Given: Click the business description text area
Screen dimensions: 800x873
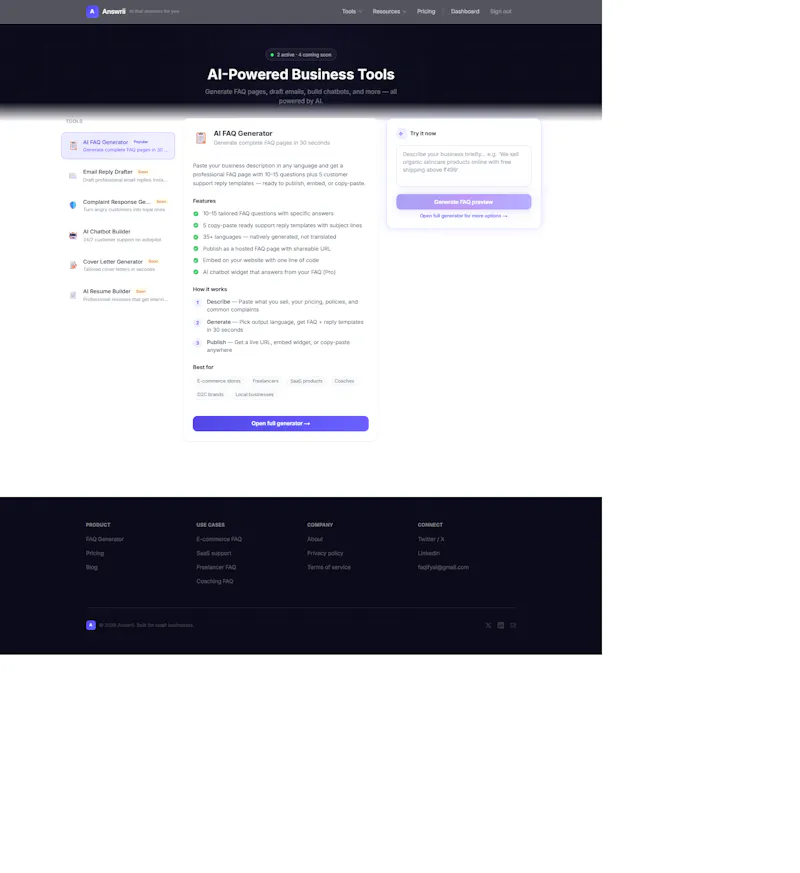Looking at the screenshot, I should pos(464,166).
